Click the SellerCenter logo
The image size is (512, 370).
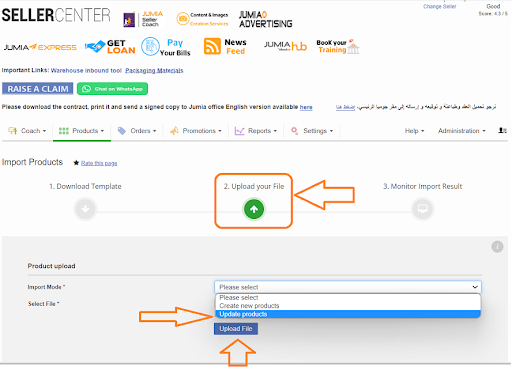(x=56, y=15)
